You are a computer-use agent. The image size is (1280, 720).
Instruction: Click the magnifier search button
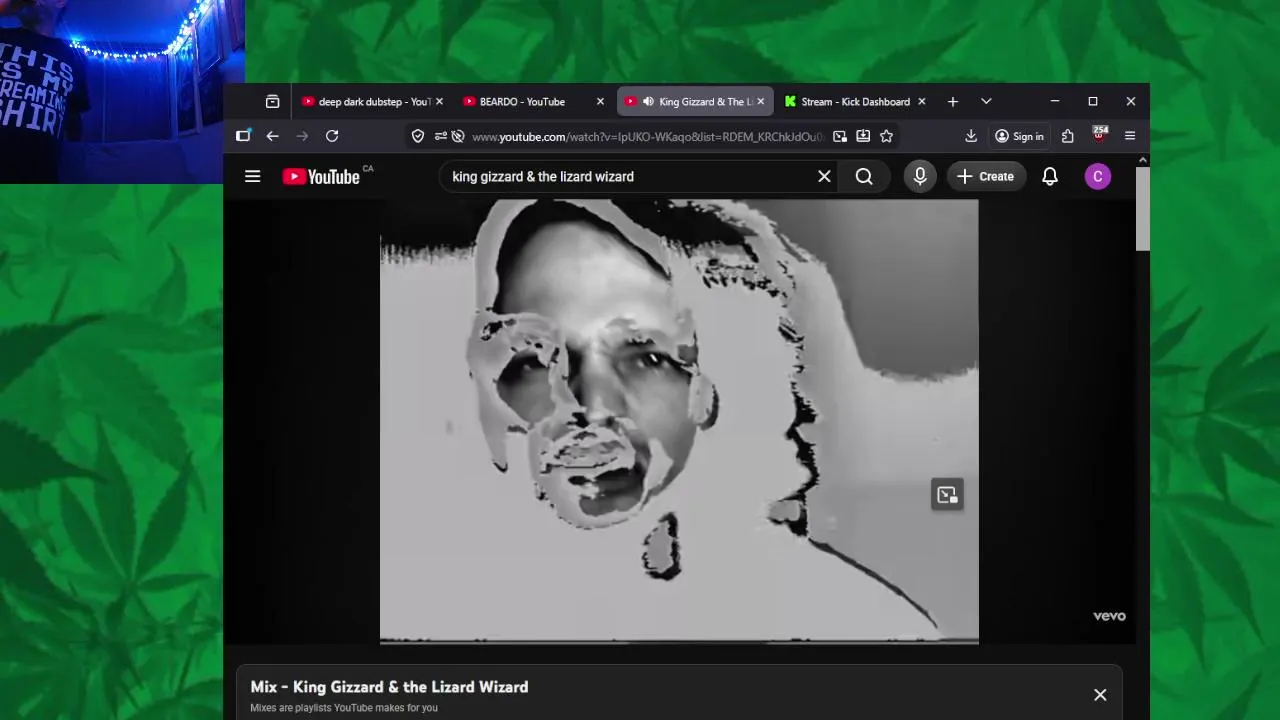click(x=864, y=176)
